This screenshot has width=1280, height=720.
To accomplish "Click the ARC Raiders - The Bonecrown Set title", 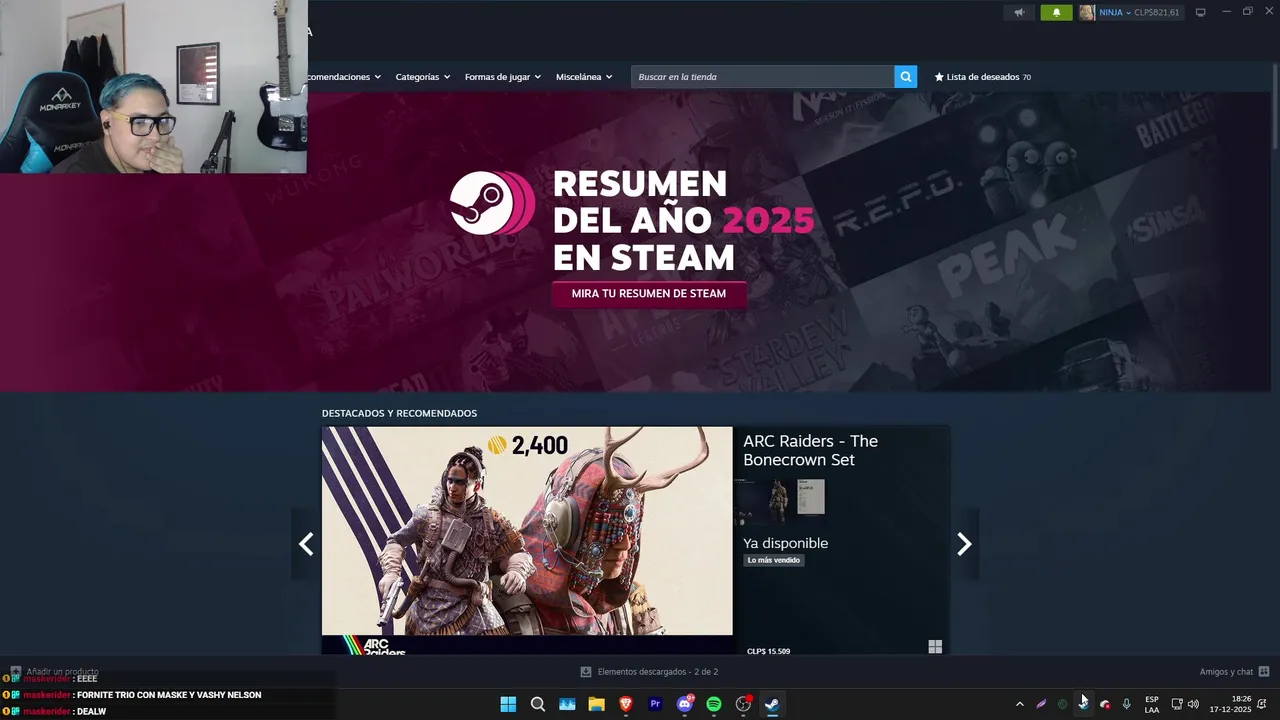I will 810,450.
